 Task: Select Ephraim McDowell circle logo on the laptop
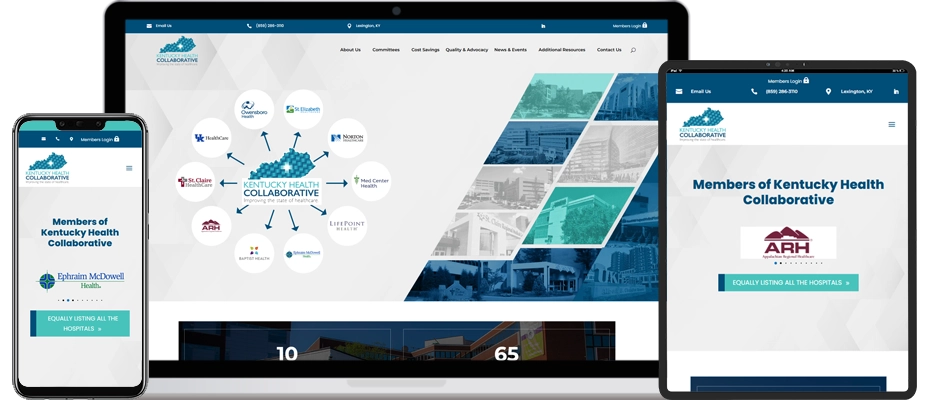(x=303, y=254)
